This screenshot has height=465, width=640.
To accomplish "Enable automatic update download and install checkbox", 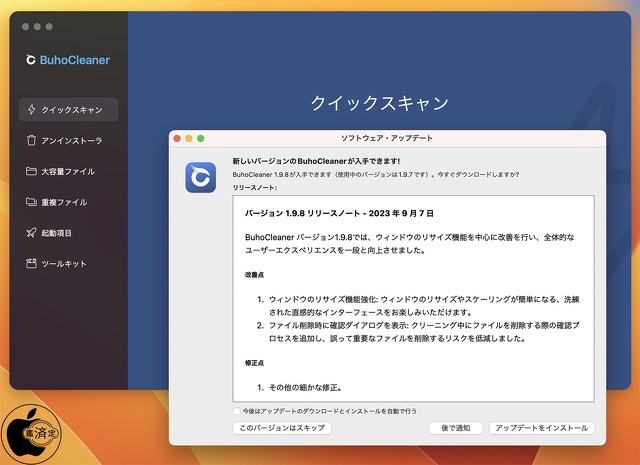I will click(x=237, y=411).
